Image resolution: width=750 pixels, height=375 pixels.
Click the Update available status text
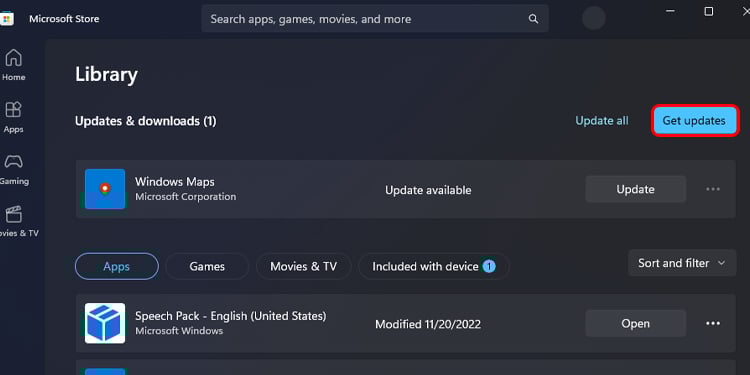428,190
